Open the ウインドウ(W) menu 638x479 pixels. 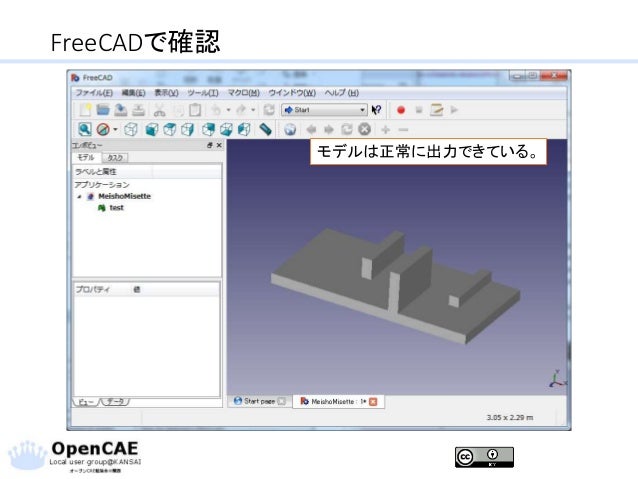292,93
